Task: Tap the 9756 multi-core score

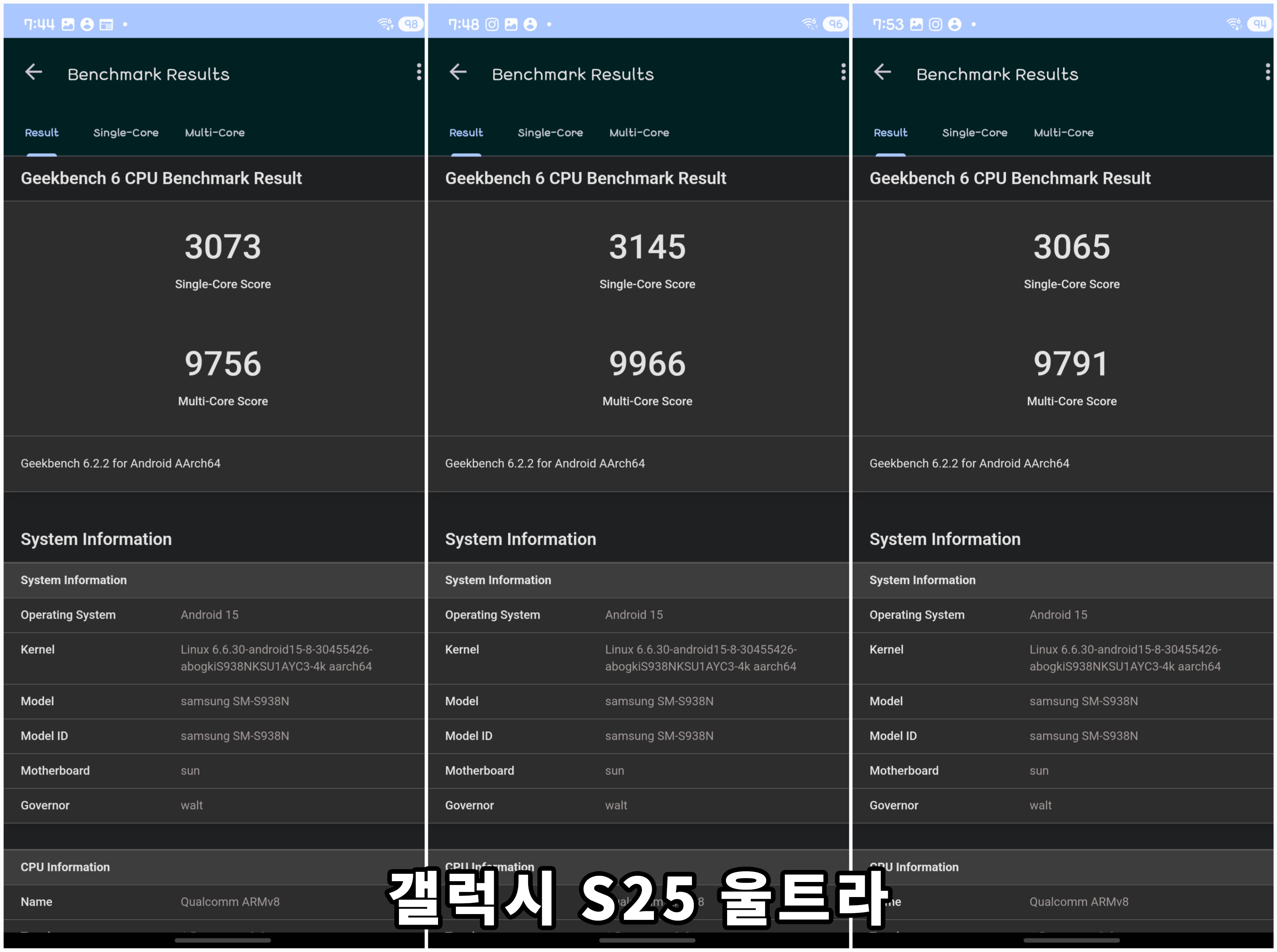Action: pos(223,364)
